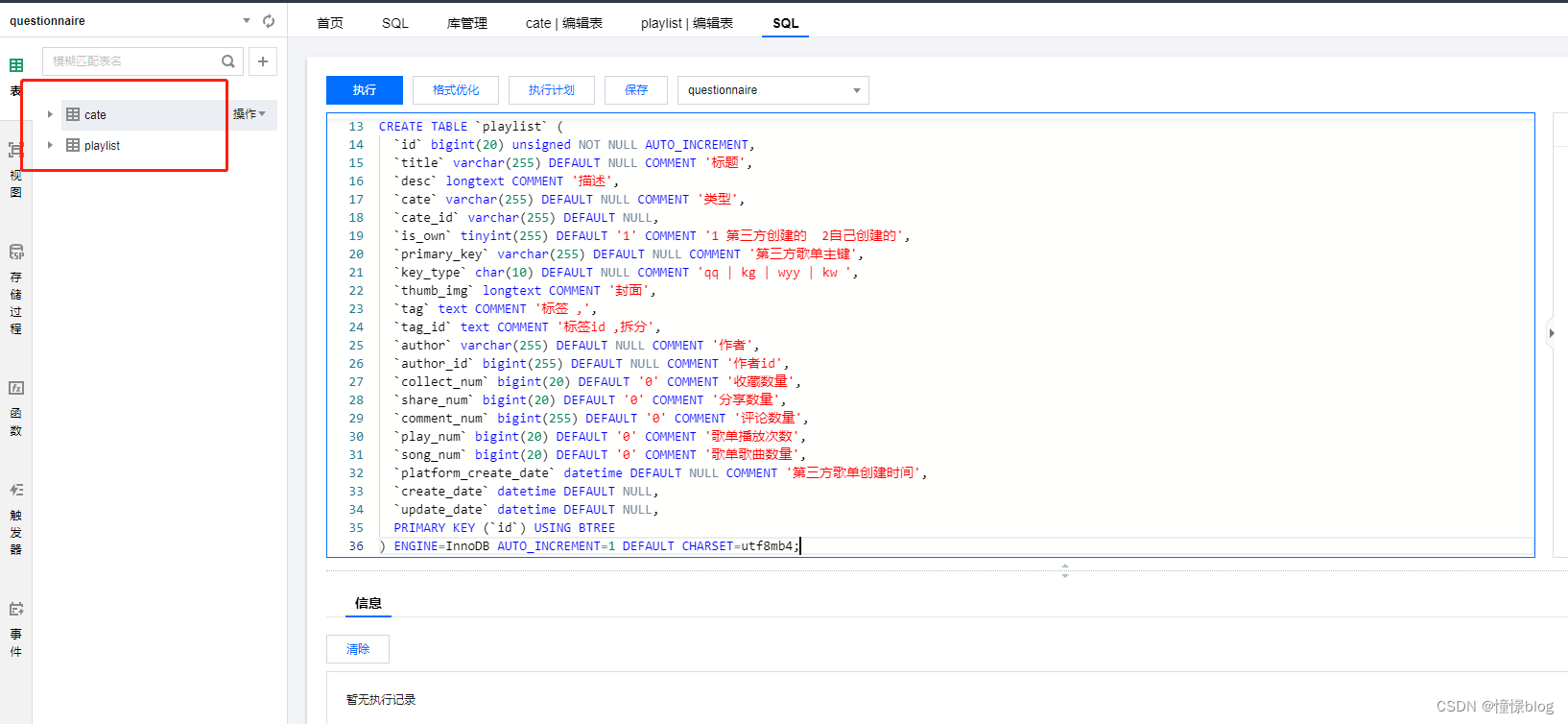Click the refresh icon beside questionnaire
Viewport: 1568px width, 724px height.
(x=269, y=20)
